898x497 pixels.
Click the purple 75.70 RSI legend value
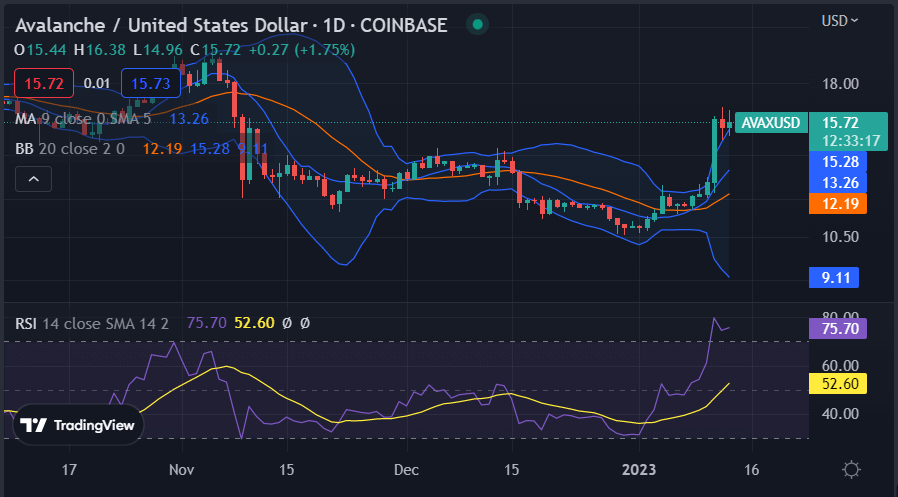pyautogui.click(x=207, y=324)
